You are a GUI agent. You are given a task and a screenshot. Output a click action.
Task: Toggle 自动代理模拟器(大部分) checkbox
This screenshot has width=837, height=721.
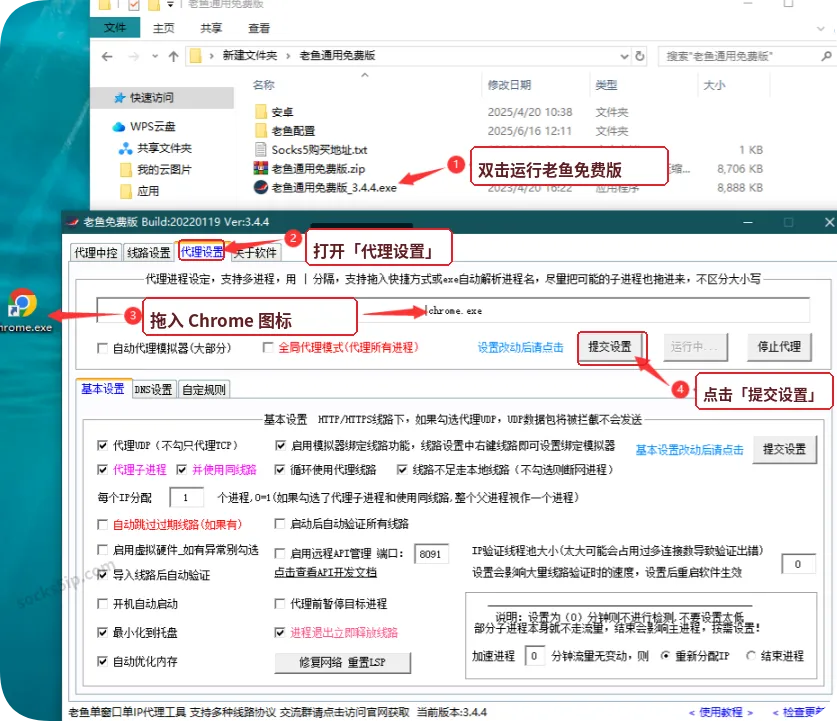pos(102,348)
